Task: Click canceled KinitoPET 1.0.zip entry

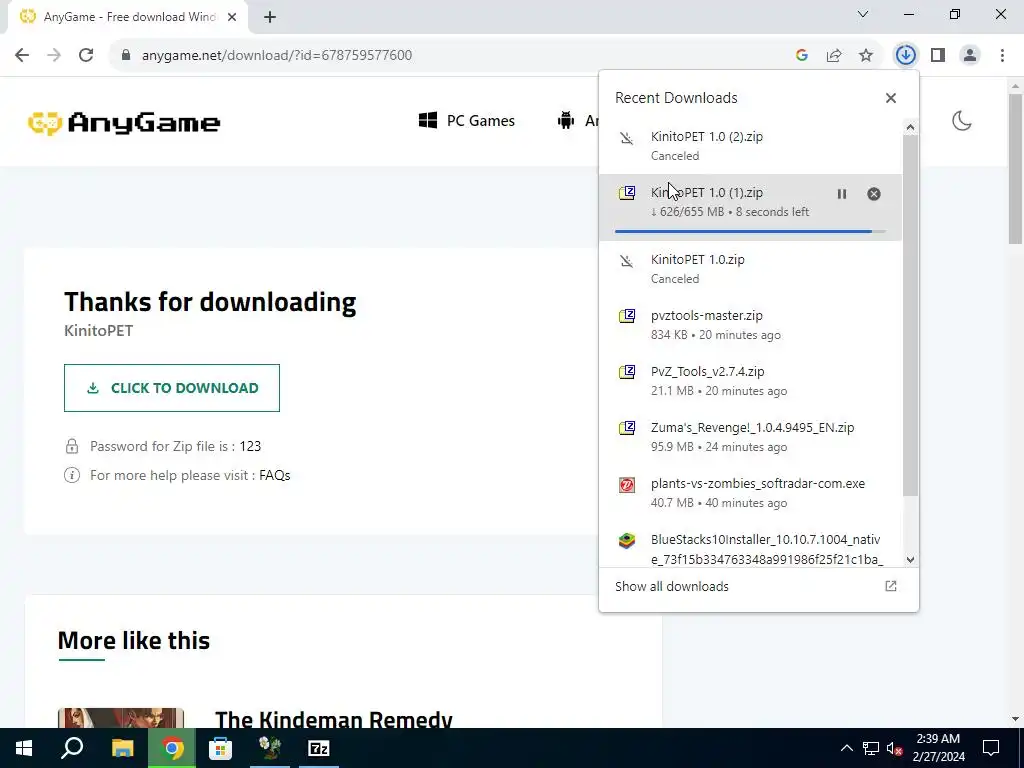Action: click(750, 268)
